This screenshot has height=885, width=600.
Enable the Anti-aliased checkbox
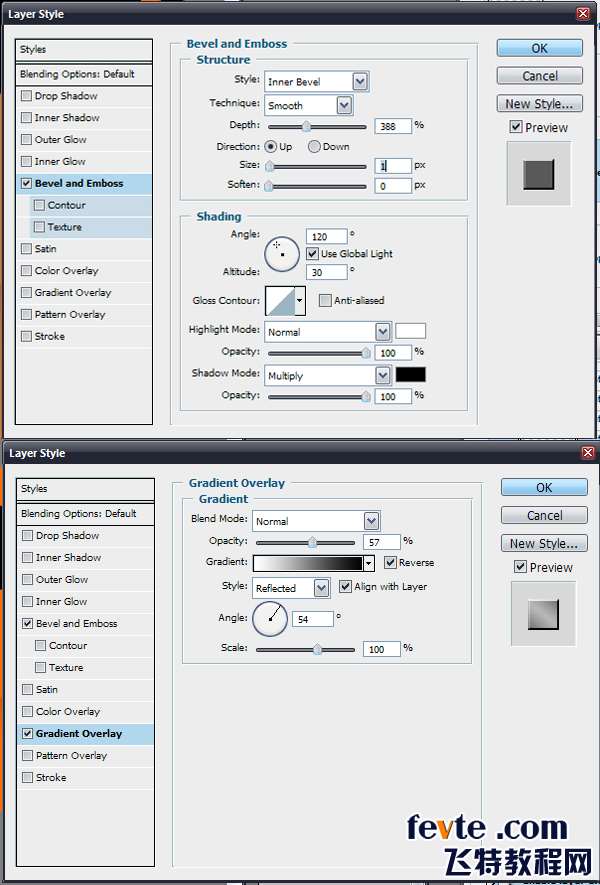click(x=325, y=300)
